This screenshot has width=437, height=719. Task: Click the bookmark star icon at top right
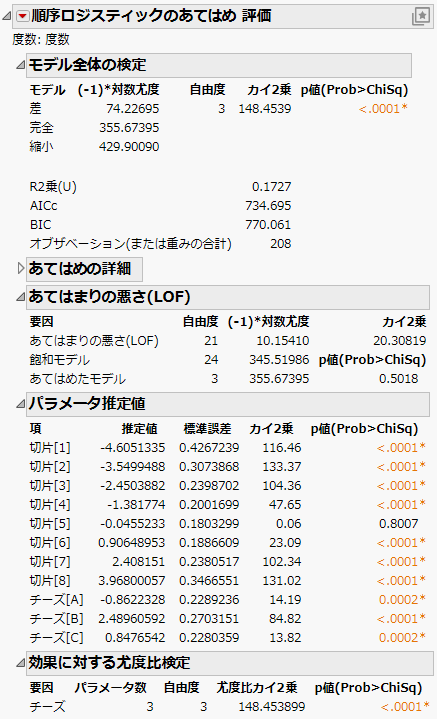tap(421, 17)
